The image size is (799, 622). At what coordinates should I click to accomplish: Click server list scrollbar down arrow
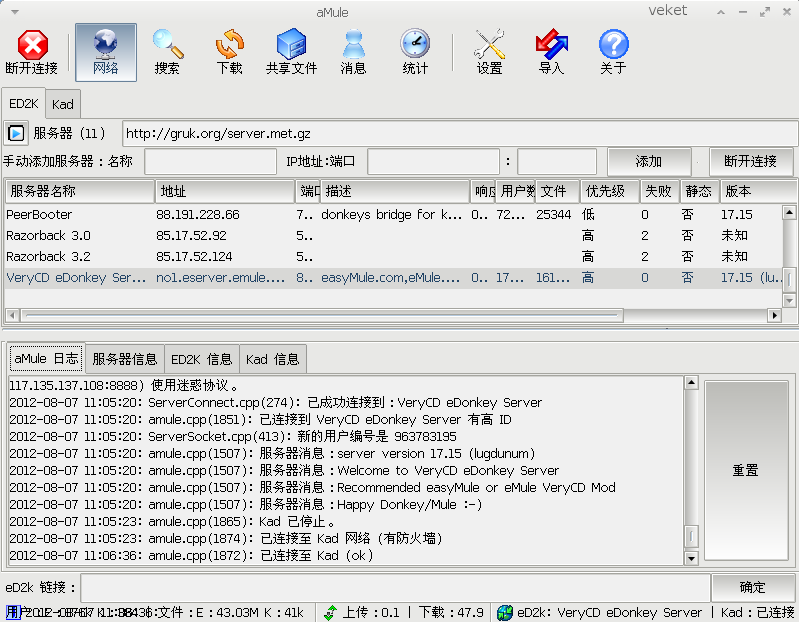pos(789,301)
